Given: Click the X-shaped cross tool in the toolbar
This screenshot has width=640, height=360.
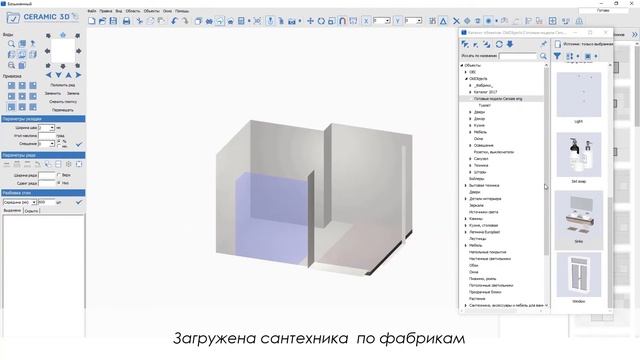Looking at the screenshot, I should pyautogui.click(x=456, y=21).
